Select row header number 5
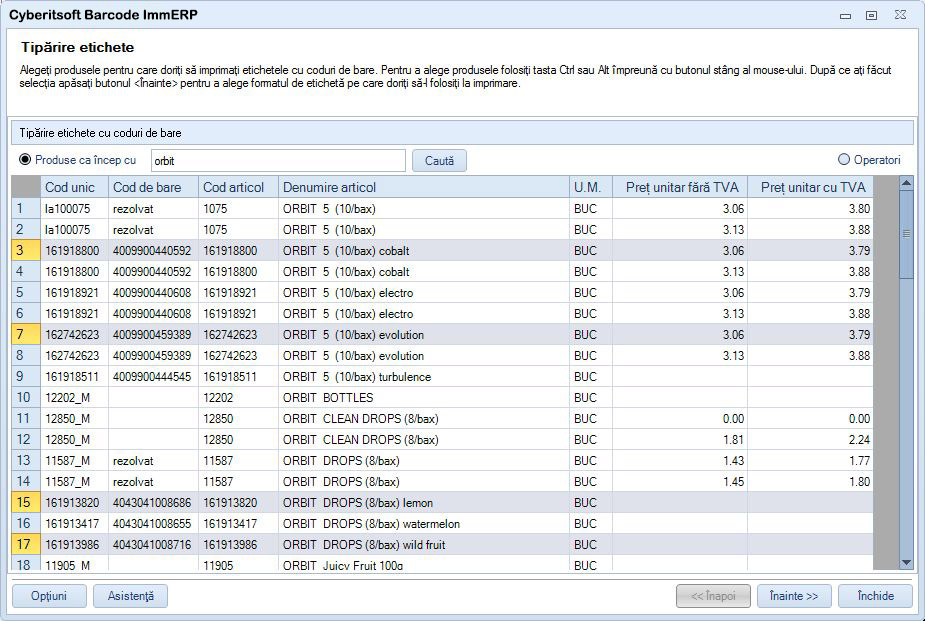This screenshot has width=925, height=621. [x=26, y=293]
